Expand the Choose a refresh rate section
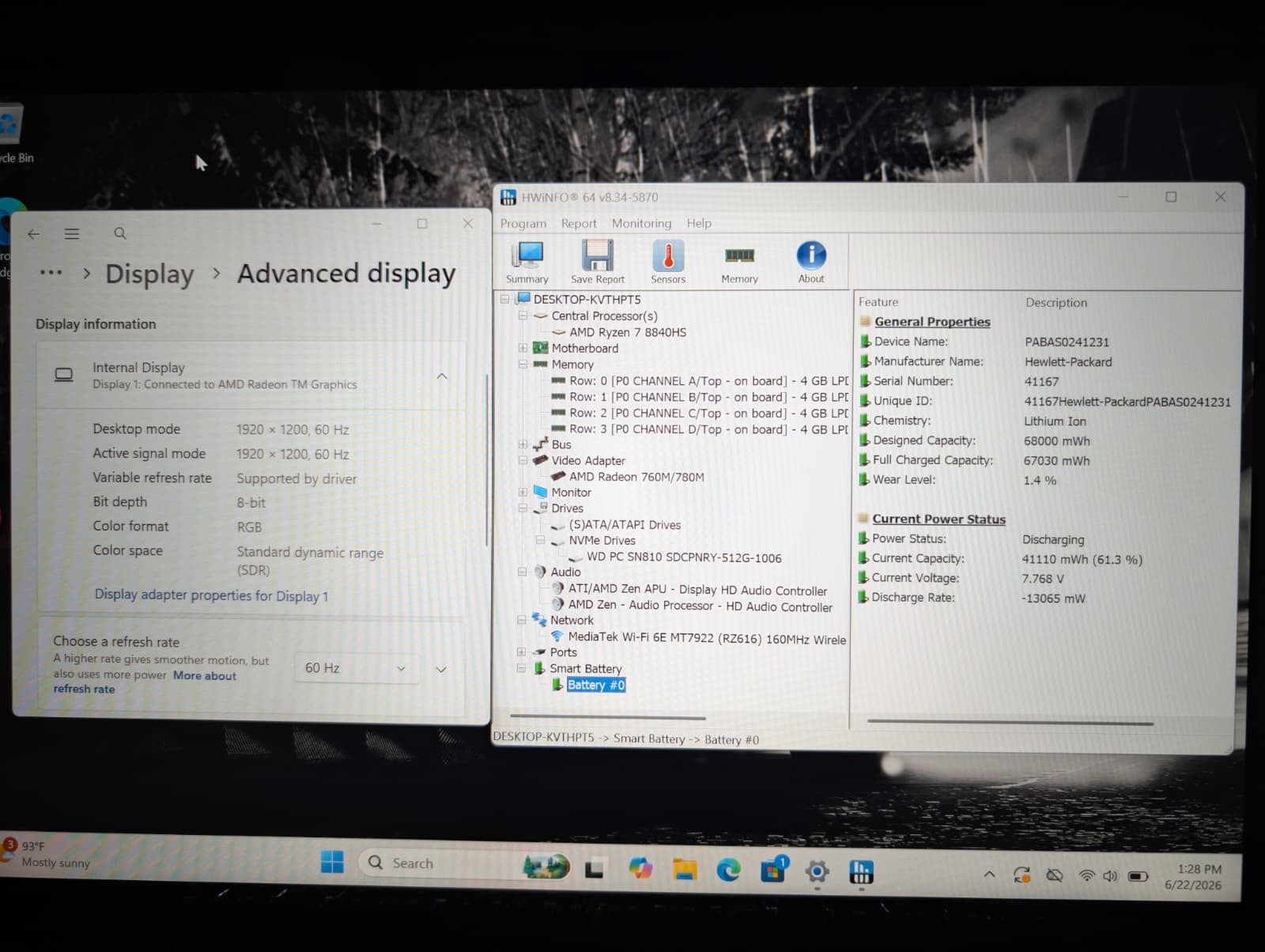The image size is (1265, 952). tap(441, 669)
